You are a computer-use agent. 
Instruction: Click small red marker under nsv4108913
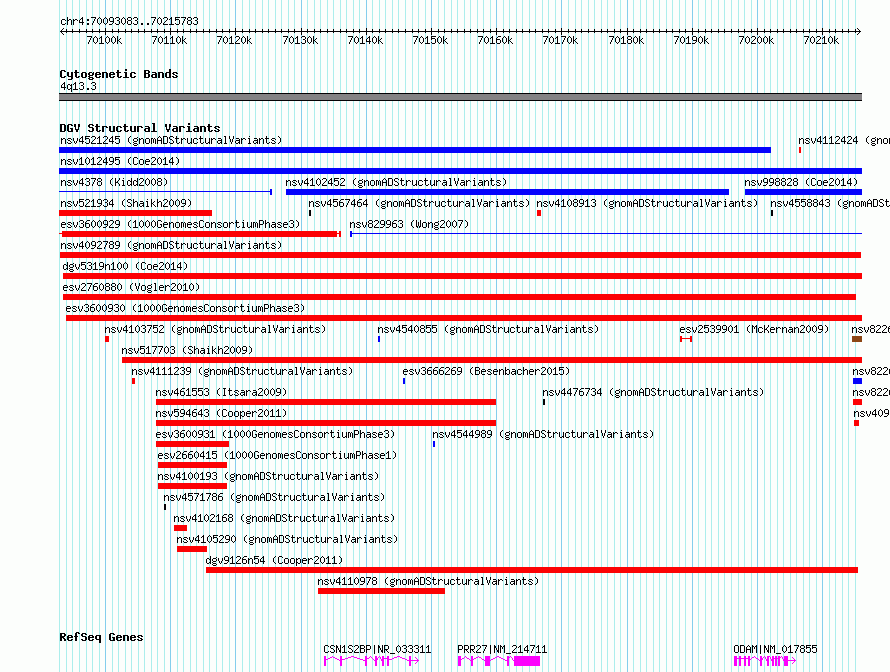539,213
